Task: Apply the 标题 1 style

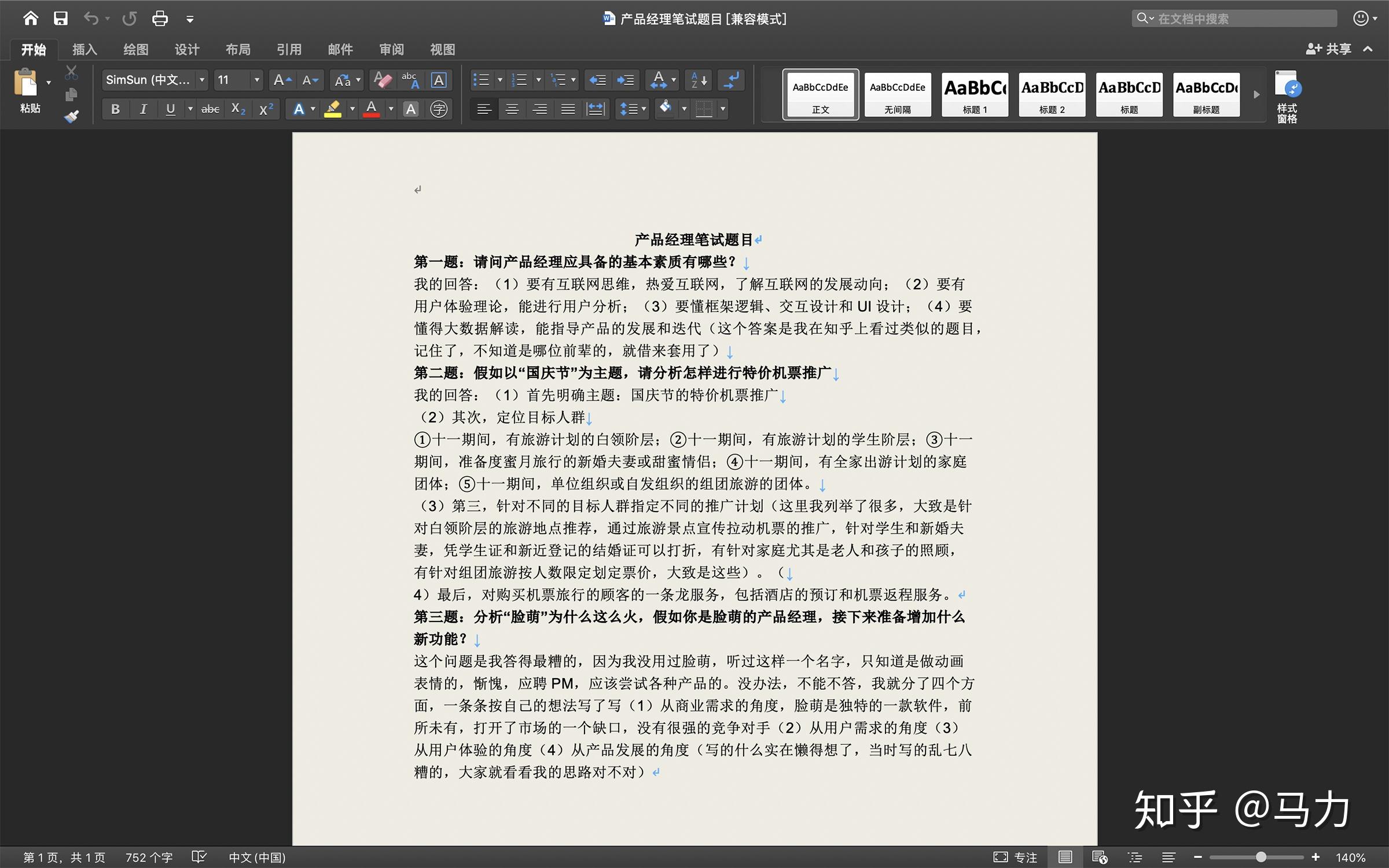Action: [975, 94]
